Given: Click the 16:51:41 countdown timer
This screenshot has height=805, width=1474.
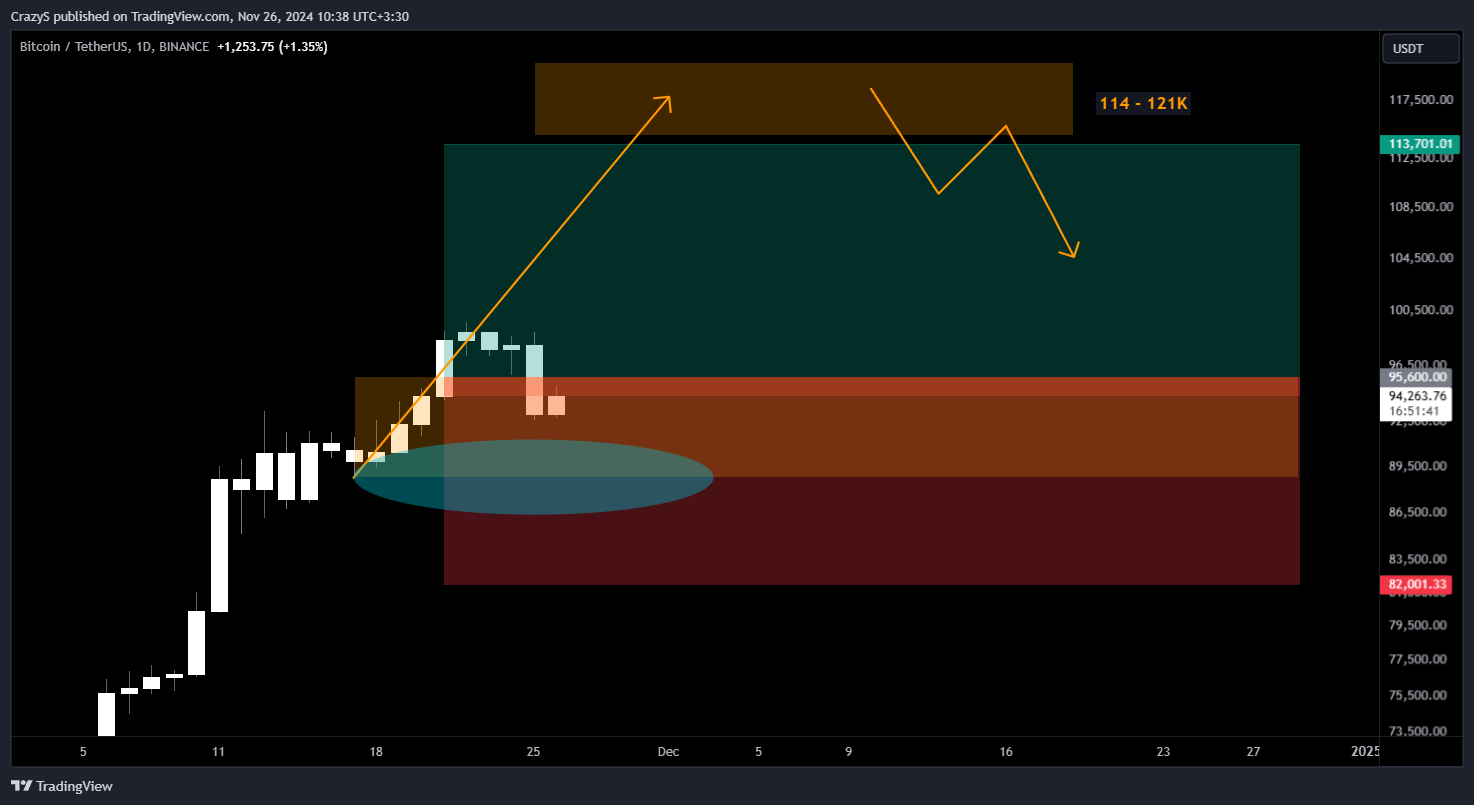Looking at the screenshot, I should [x=1415, y=411].
